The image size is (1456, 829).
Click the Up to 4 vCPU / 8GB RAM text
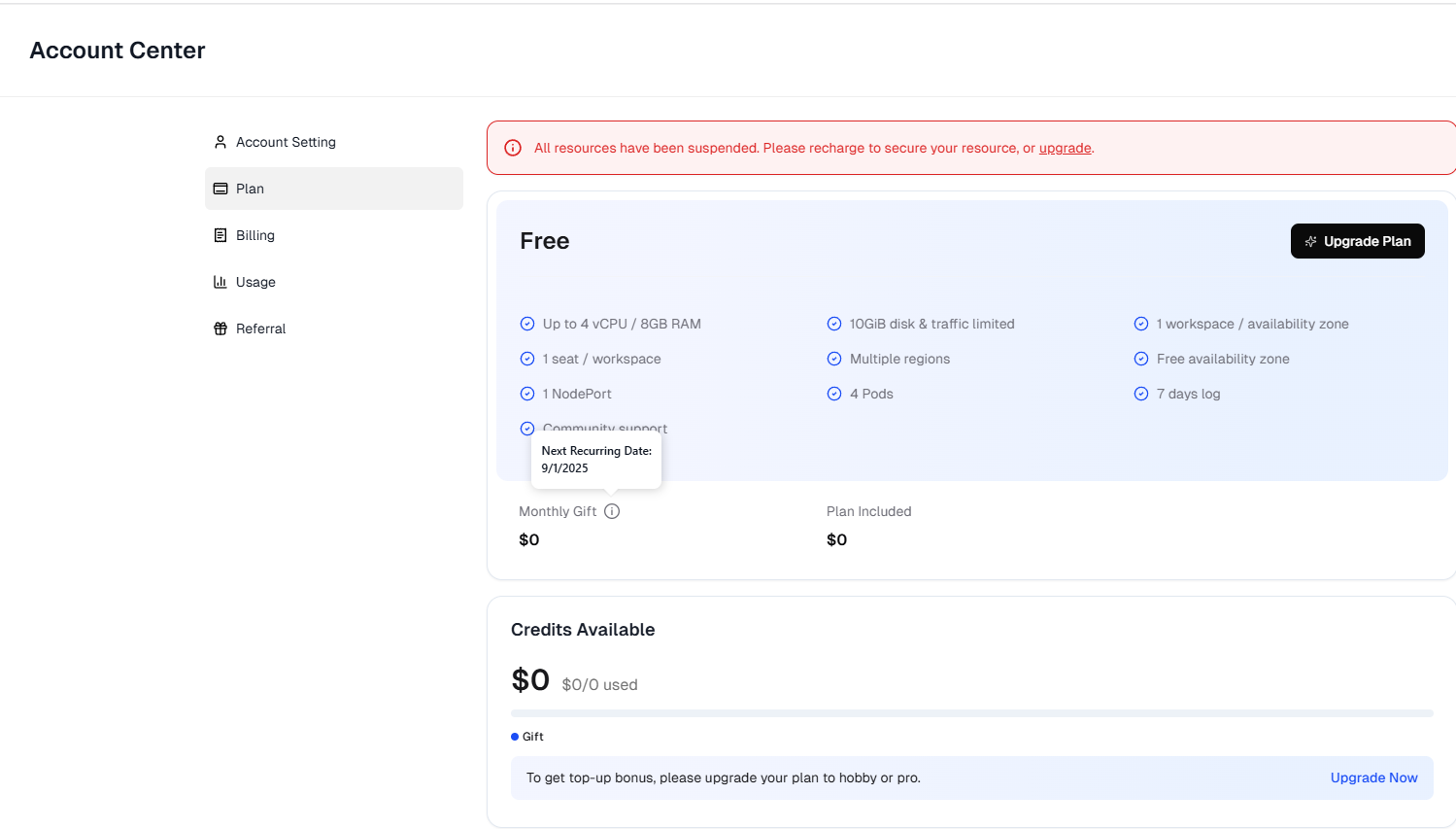click(x=622, y=324)
